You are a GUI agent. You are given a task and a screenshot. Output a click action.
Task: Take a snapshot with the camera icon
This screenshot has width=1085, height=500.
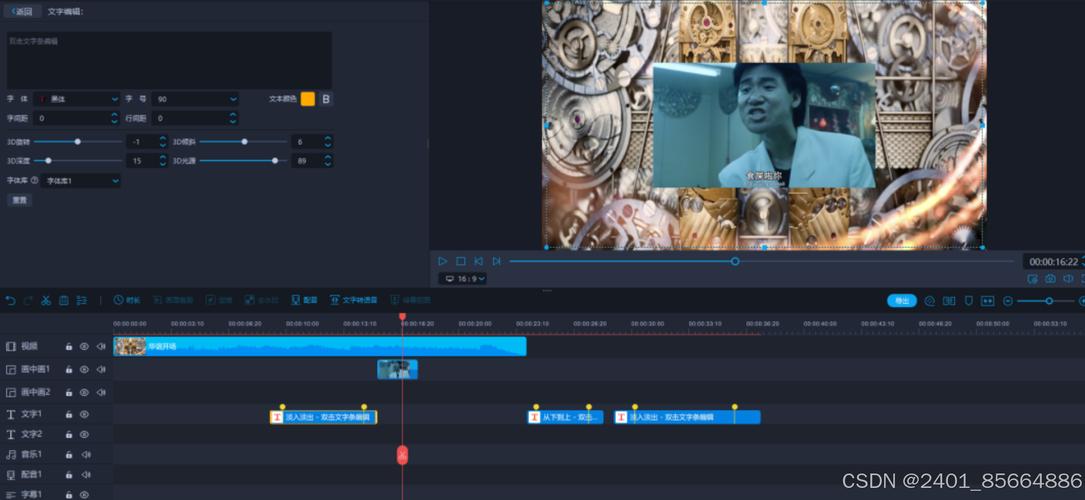click(x=1050, y=279)
